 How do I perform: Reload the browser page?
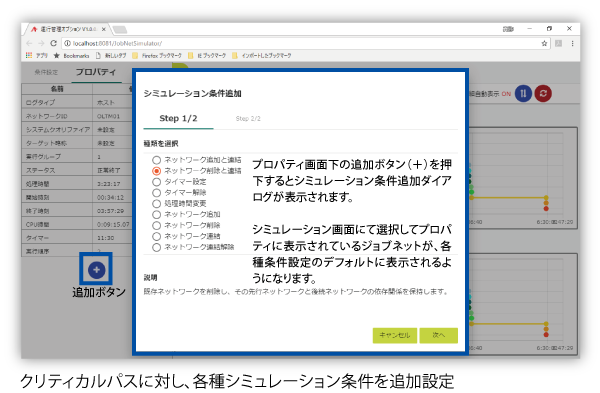53,44
